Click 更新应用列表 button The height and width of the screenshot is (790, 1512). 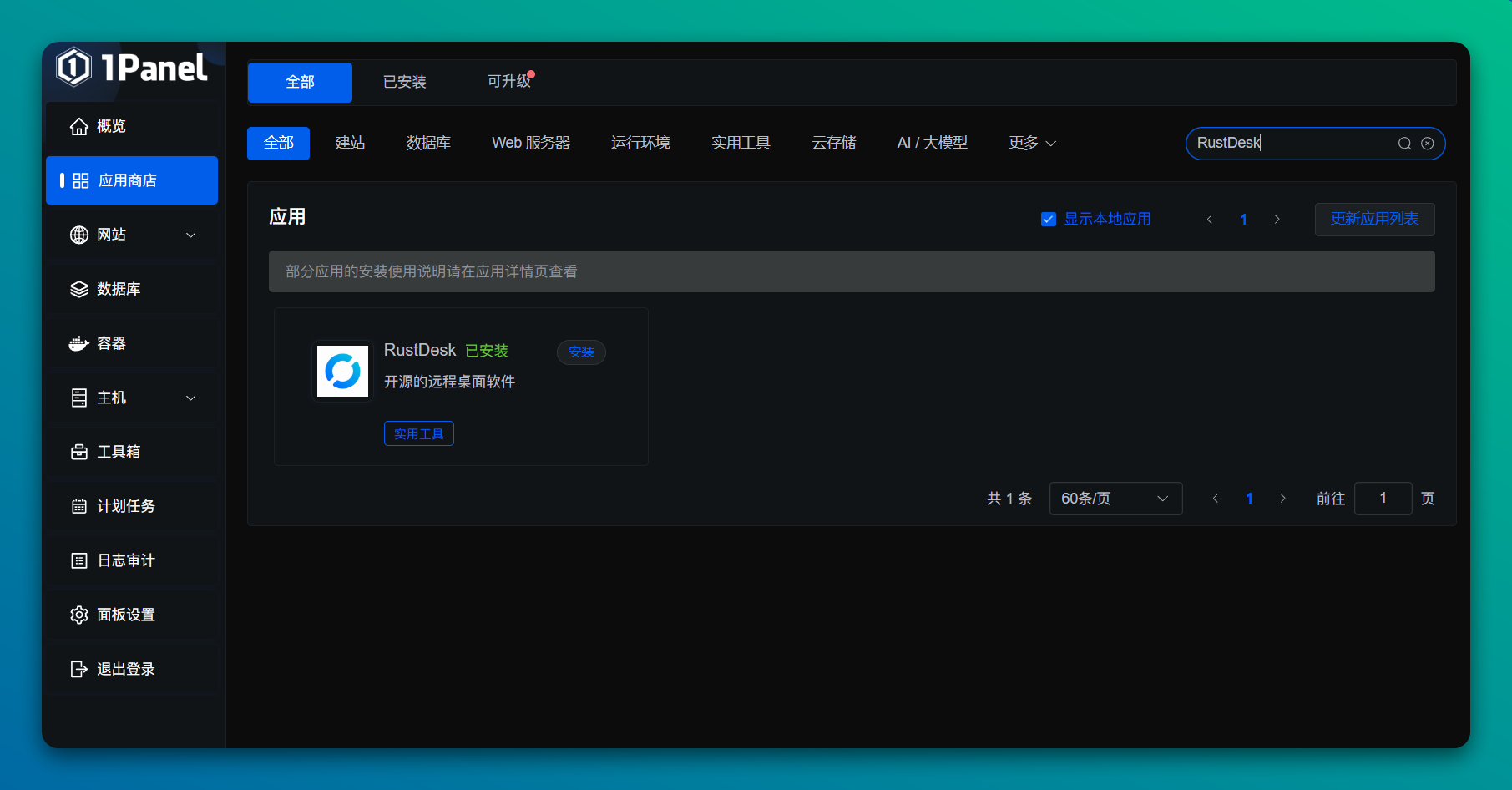pyautogui.click(x=1374, y=220)
